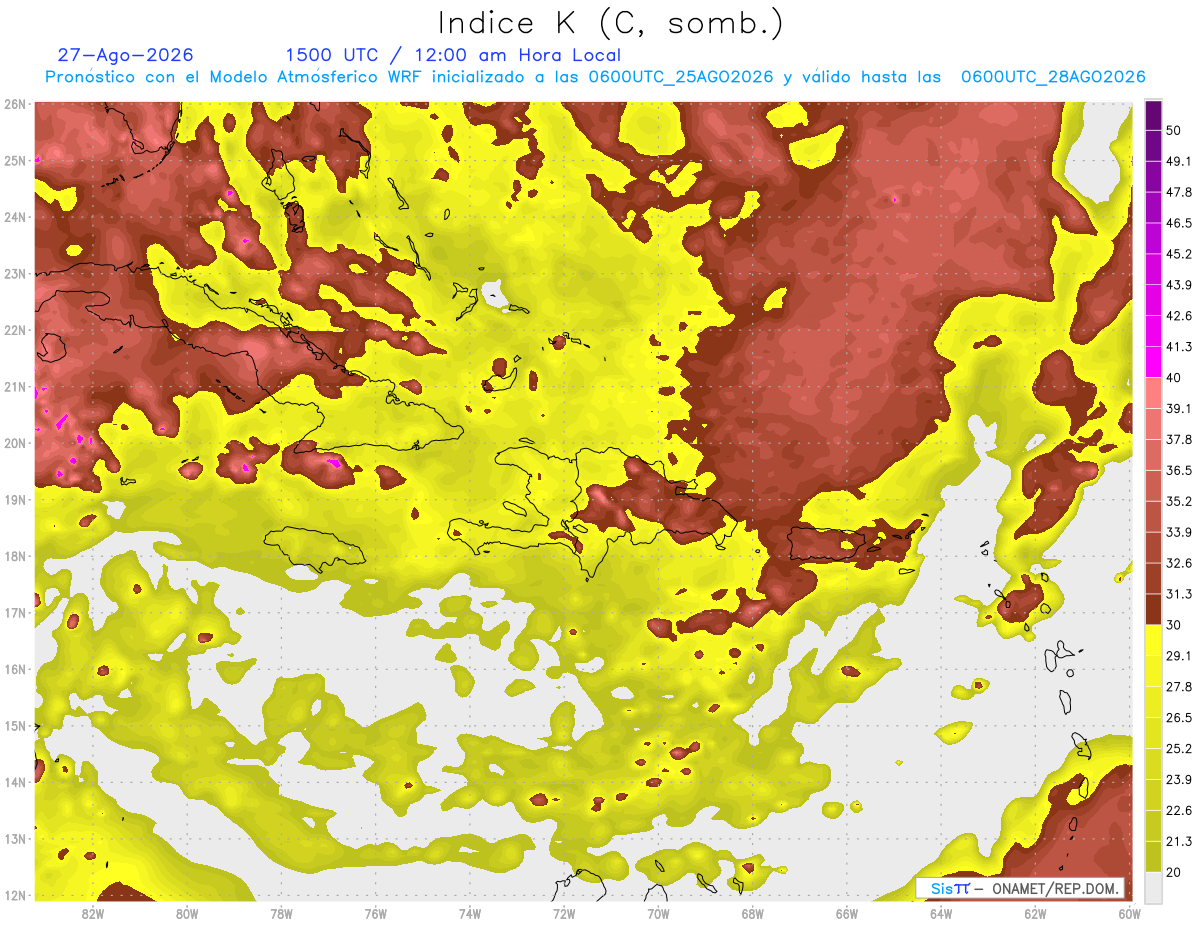Click the '62W' longitude label
Viewport: 1200px width, 927px height.
(1036, 913)
